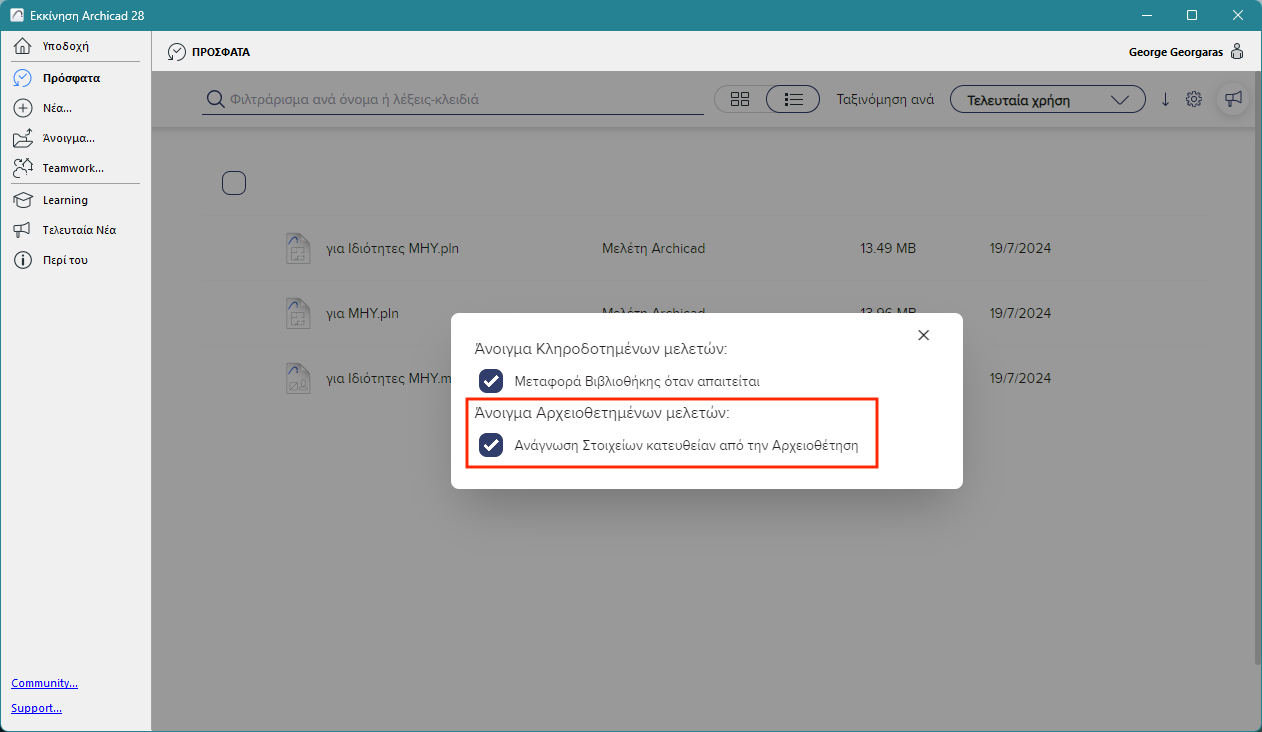This screenshot has width=1262, height=732.
Task: Click the Άνοιγμα Κληροδοτημένων μελετών heading
Action: tap(601, 349)
